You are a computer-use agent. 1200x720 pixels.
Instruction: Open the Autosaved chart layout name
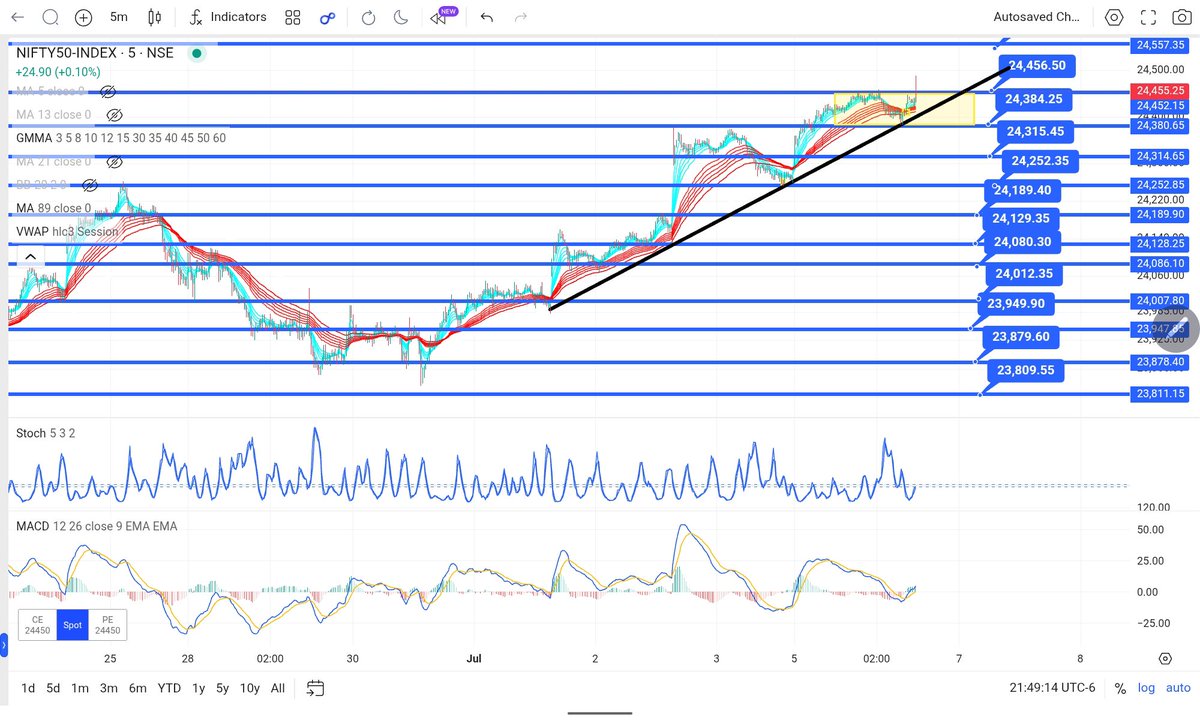pyautogui.click(x=1036, y=17)
